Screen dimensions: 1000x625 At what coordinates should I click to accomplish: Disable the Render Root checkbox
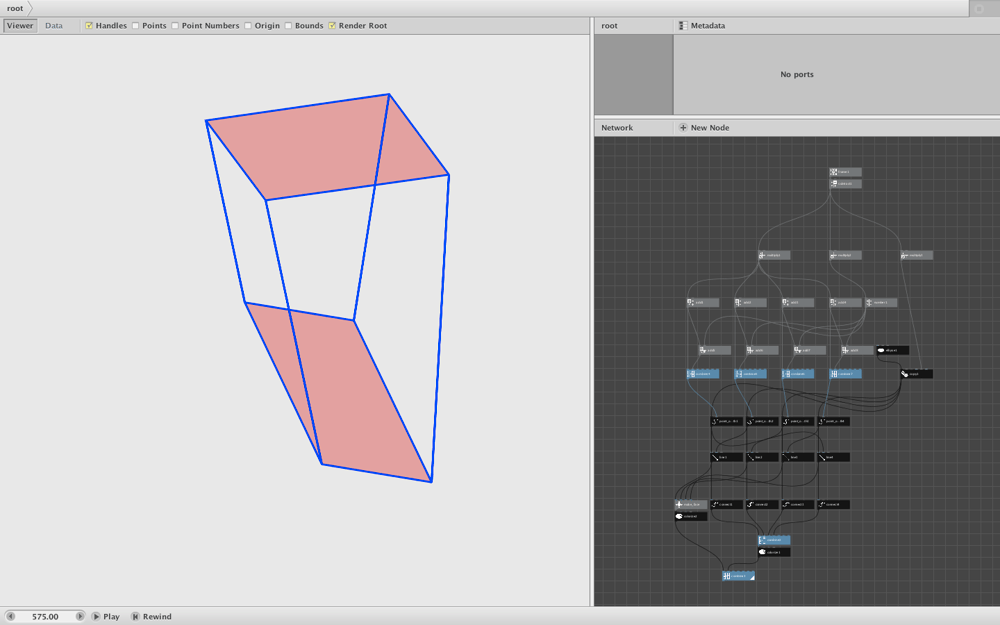332,26
